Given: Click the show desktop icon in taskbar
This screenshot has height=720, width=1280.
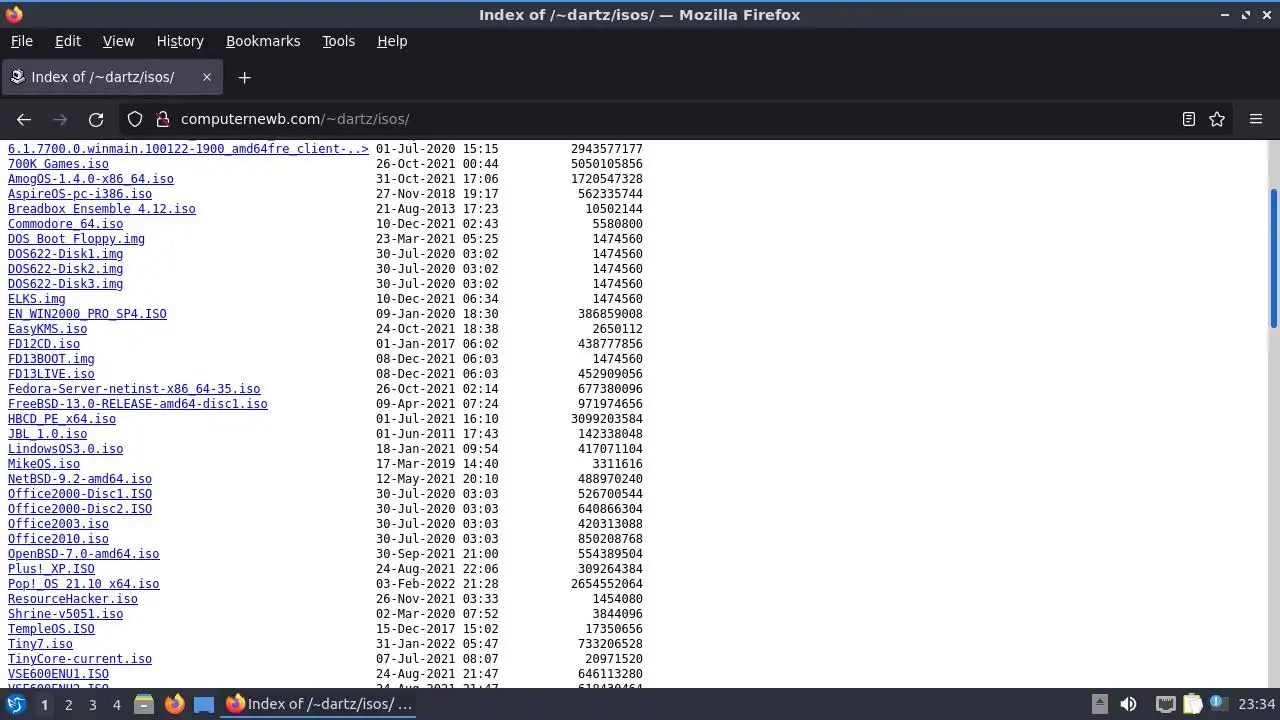Looking at the screenshot, I should (x=204, y=704).
